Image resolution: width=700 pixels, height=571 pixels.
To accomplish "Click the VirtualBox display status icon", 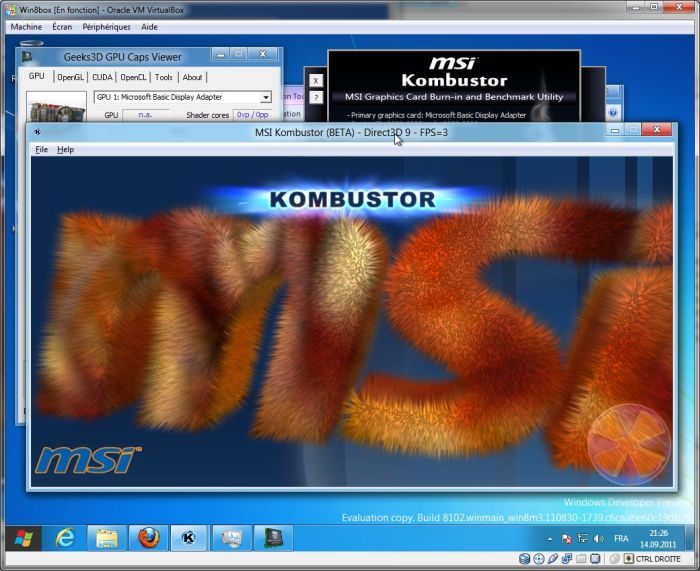I will click(595, 558).
